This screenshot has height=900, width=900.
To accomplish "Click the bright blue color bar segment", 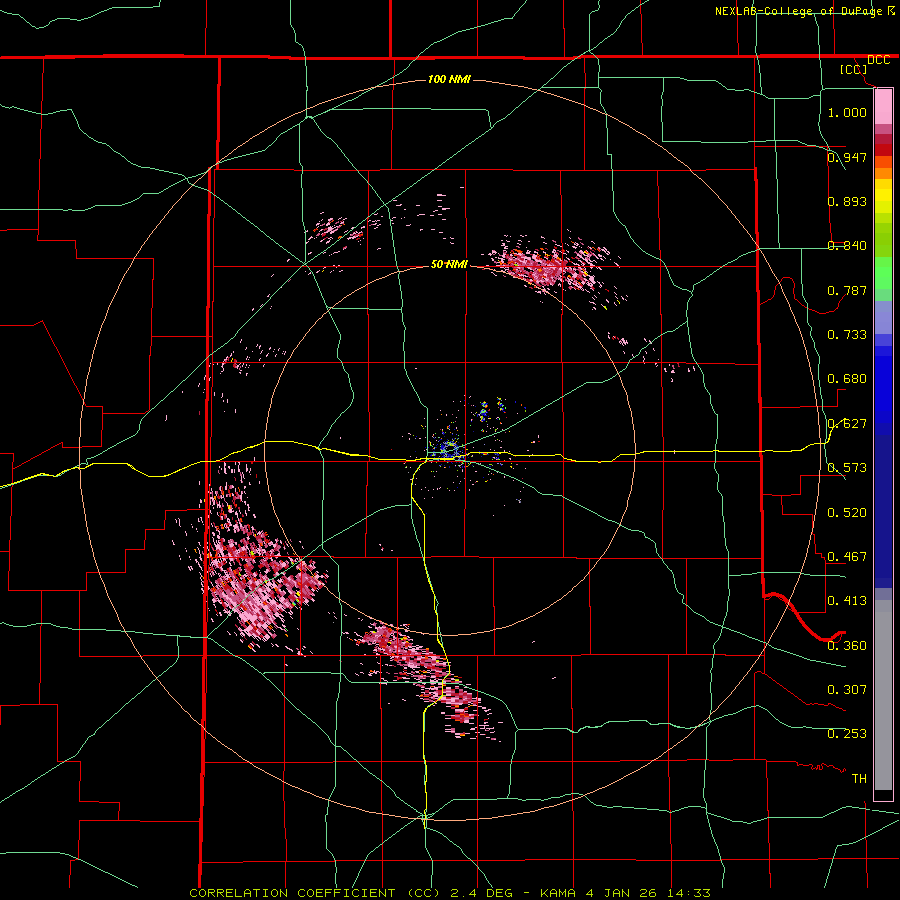I will (883, 390).
